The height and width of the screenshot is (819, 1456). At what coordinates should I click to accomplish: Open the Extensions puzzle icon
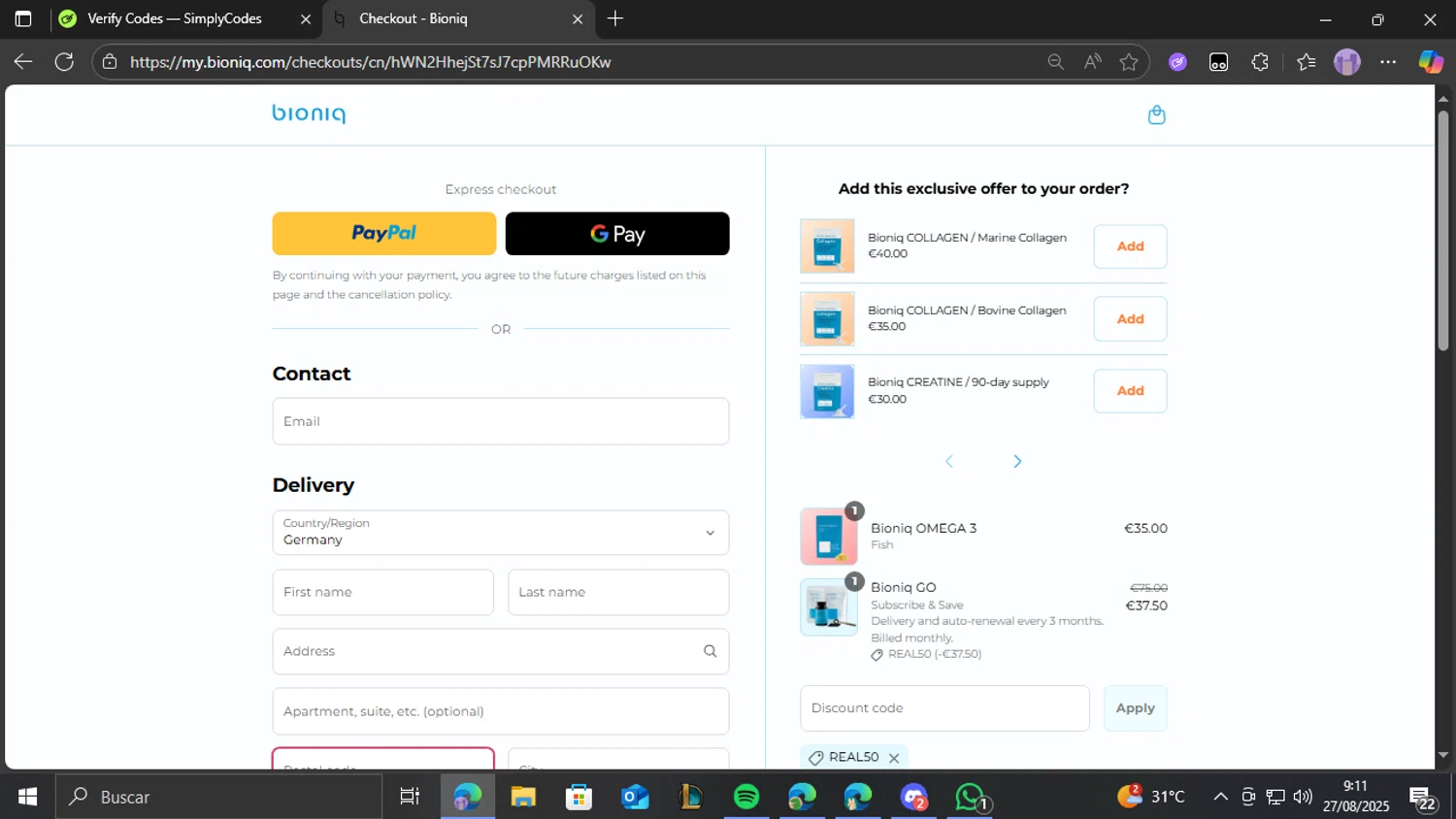click(1260, 62)
